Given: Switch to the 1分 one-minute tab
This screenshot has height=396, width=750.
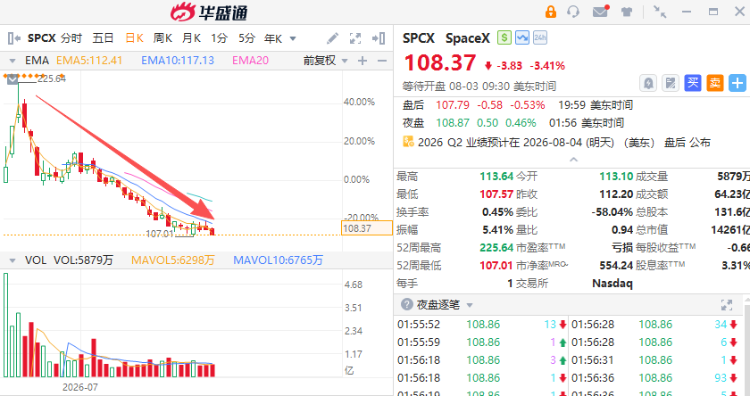Looking at the screenshot, I should (219, 38).
